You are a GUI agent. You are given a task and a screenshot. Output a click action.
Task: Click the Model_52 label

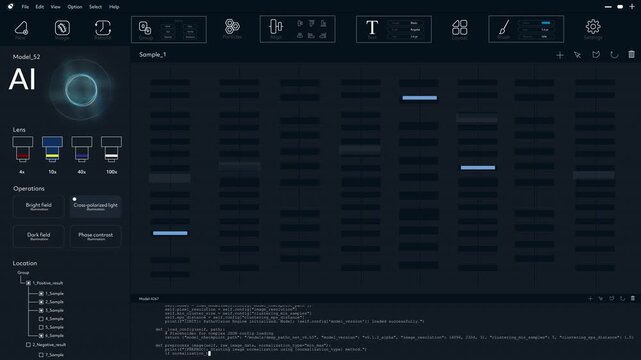pyautogui.click(x=26, y=57)
